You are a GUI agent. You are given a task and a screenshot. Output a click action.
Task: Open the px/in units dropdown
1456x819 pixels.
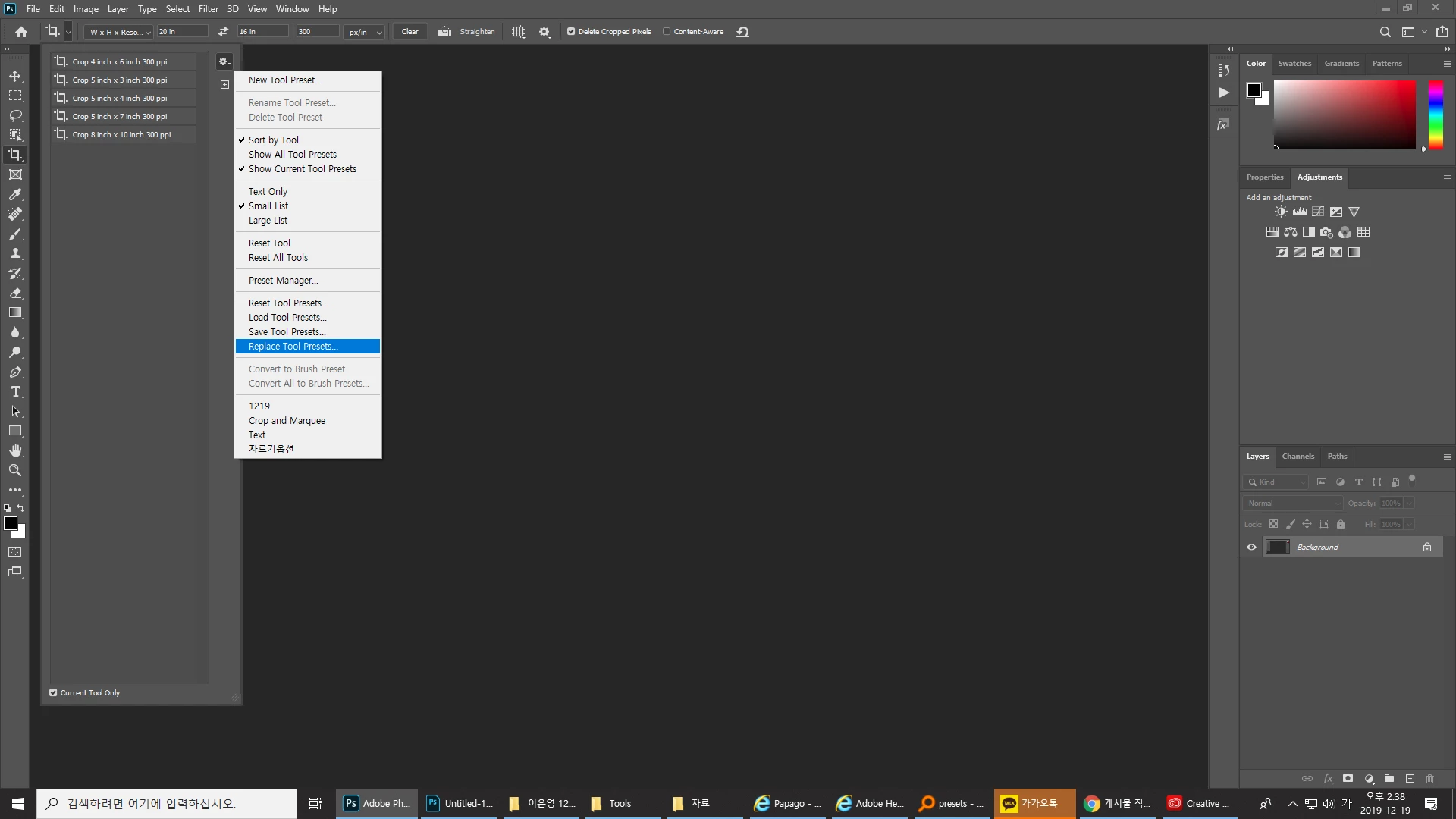click(365, 32)
